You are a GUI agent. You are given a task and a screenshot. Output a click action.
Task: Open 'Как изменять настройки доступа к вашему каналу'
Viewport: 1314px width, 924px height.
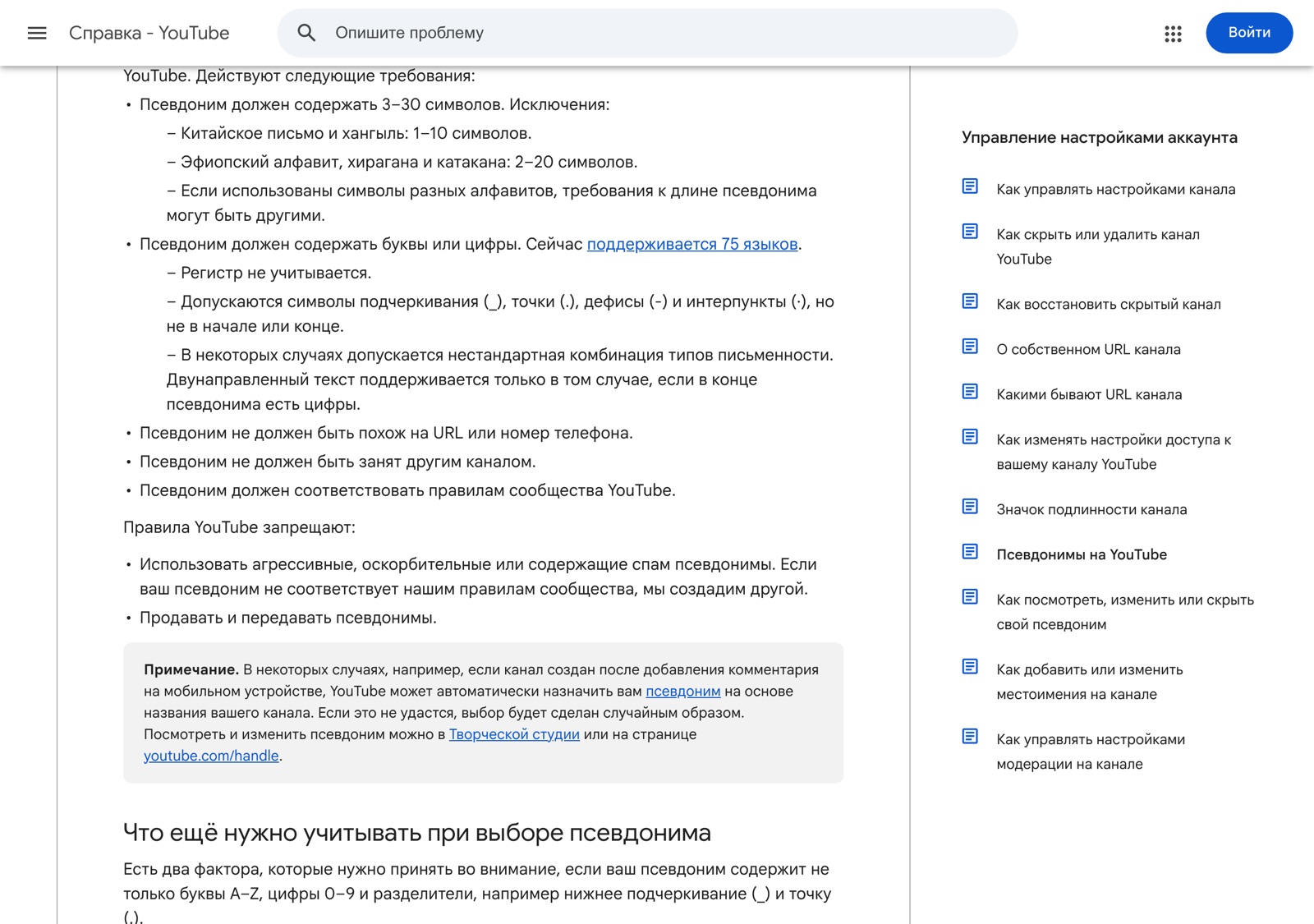(1114, 452)
